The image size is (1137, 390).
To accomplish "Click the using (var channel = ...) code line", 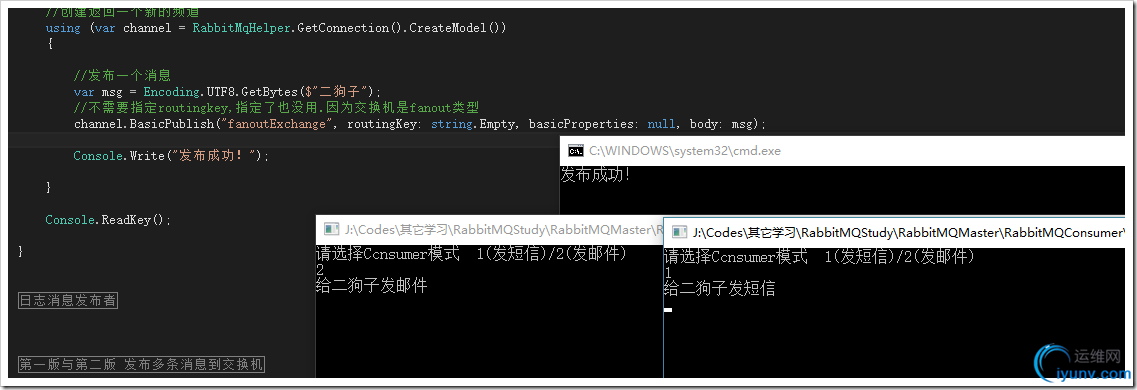I will click(x=276, y=28).
